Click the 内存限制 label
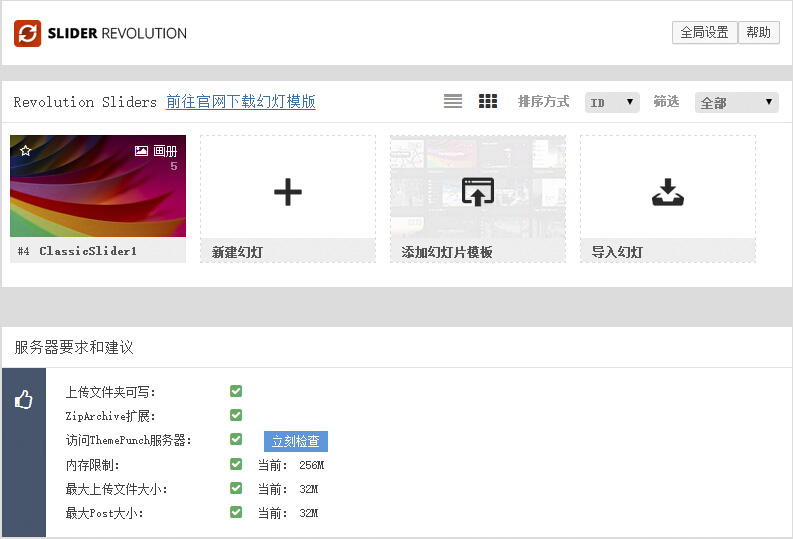793x539 pixels. [93, 465]
